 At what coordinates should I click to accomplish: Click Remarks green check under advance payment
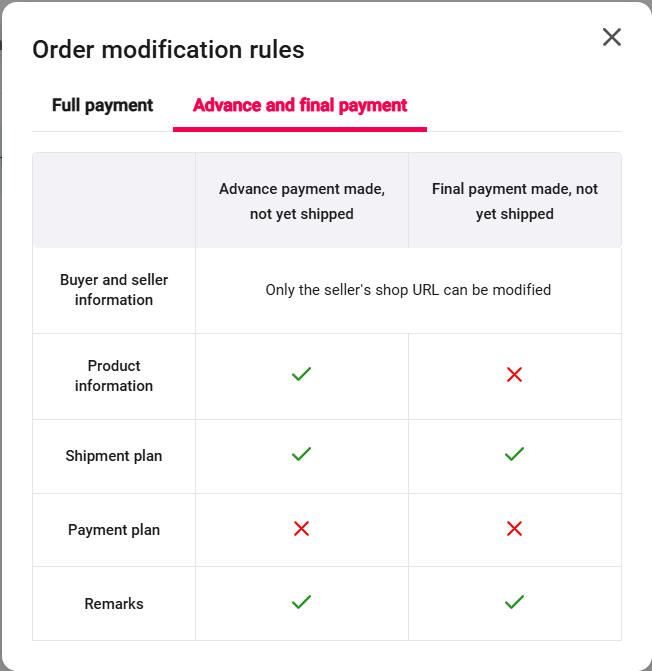[x=301, y=602]
